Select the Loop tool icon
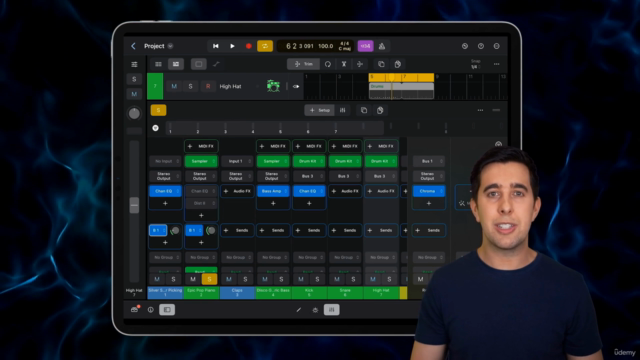 [x=328, y=64]
